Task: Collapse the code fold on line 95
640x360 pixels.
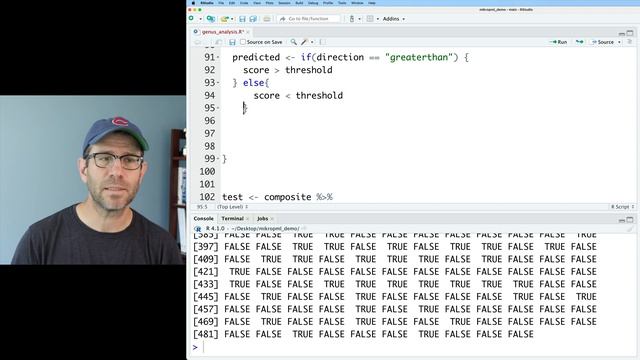Action: pyautogui.click(x=218, y=108)
